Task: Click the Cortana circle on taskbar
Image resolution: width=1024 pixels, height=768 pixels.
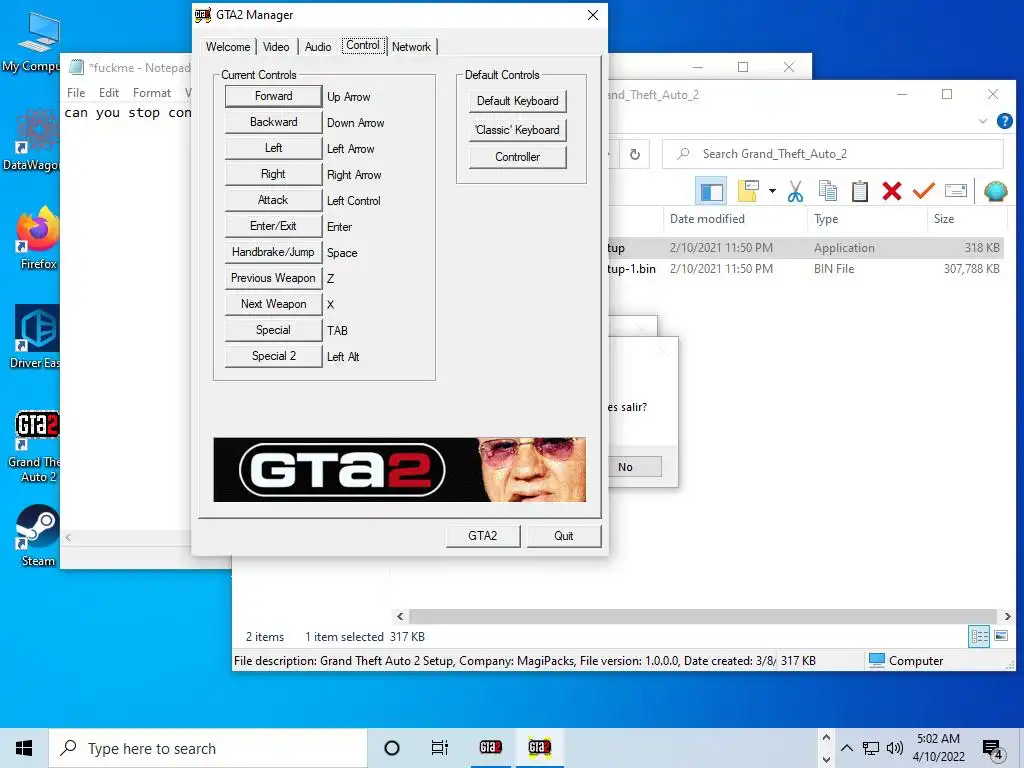Action: 392,748
